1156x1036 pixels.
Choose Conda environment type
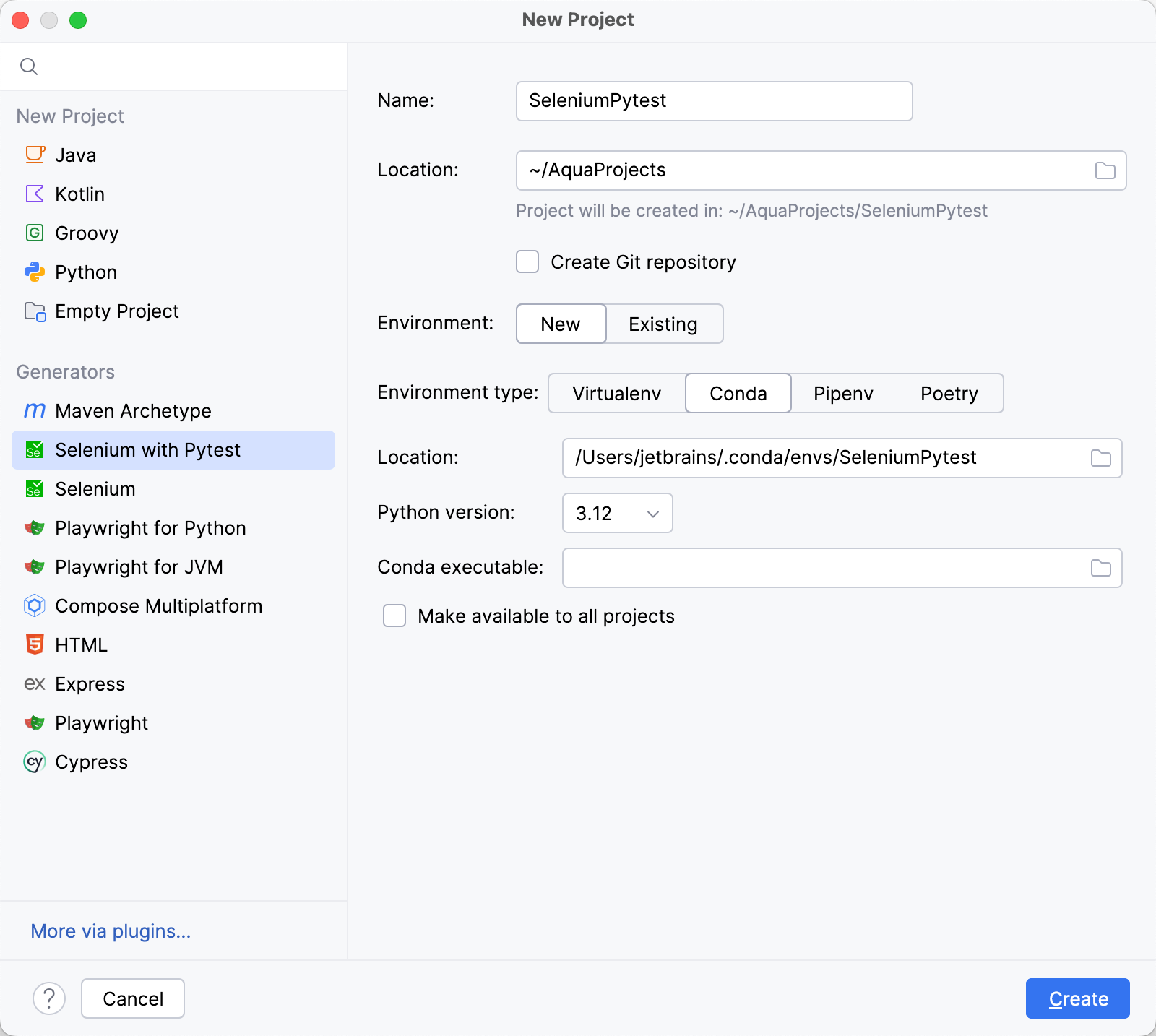pos(738,393)
